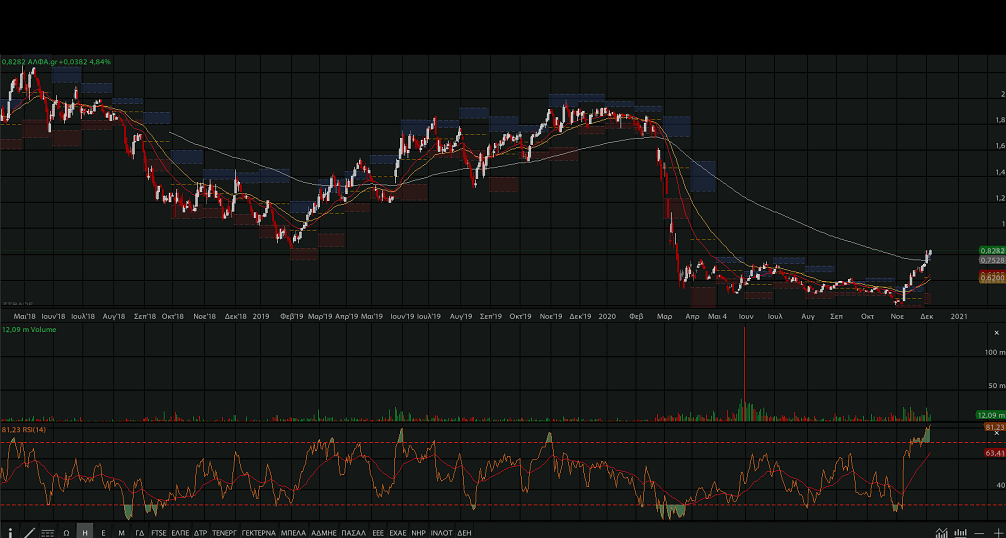The width and height of the screenshot is (1006, 538).
Task: Open the indicators list icon
Action: [48, 532]
